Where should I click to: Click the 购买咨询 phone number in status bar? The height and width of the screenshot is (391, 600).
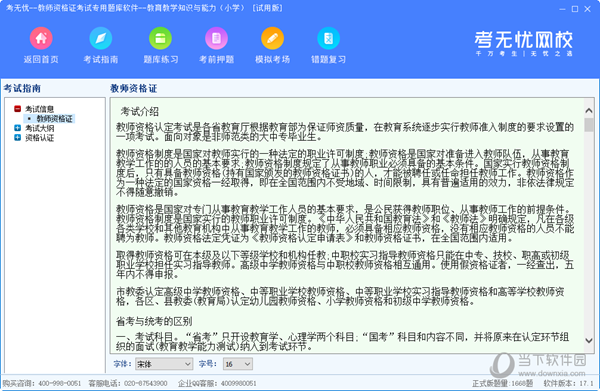60,383
